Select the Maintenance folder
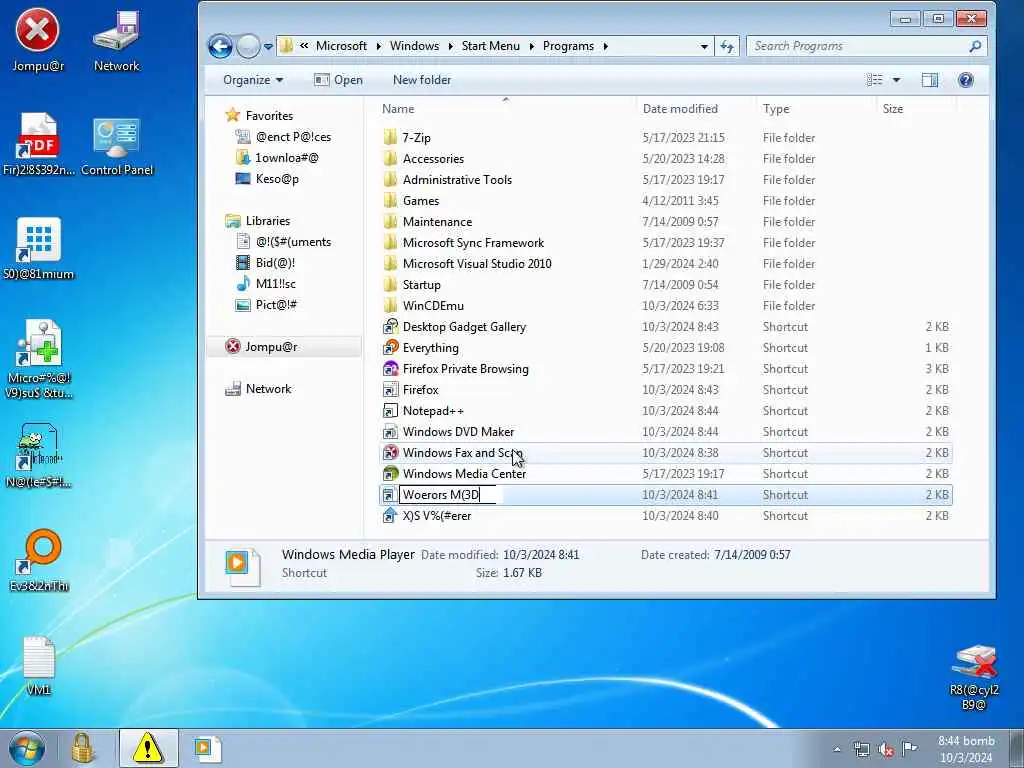 pyautogui.click(x=437, y=221)
